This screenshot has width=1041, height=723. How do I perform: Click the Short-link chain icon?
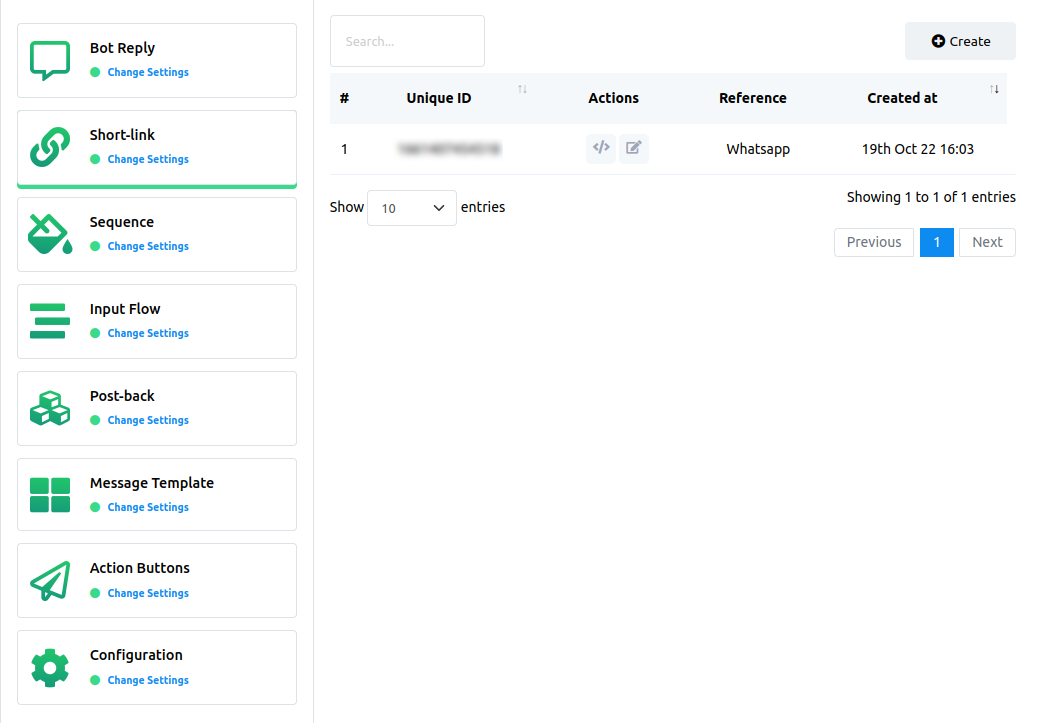point(49,147)
